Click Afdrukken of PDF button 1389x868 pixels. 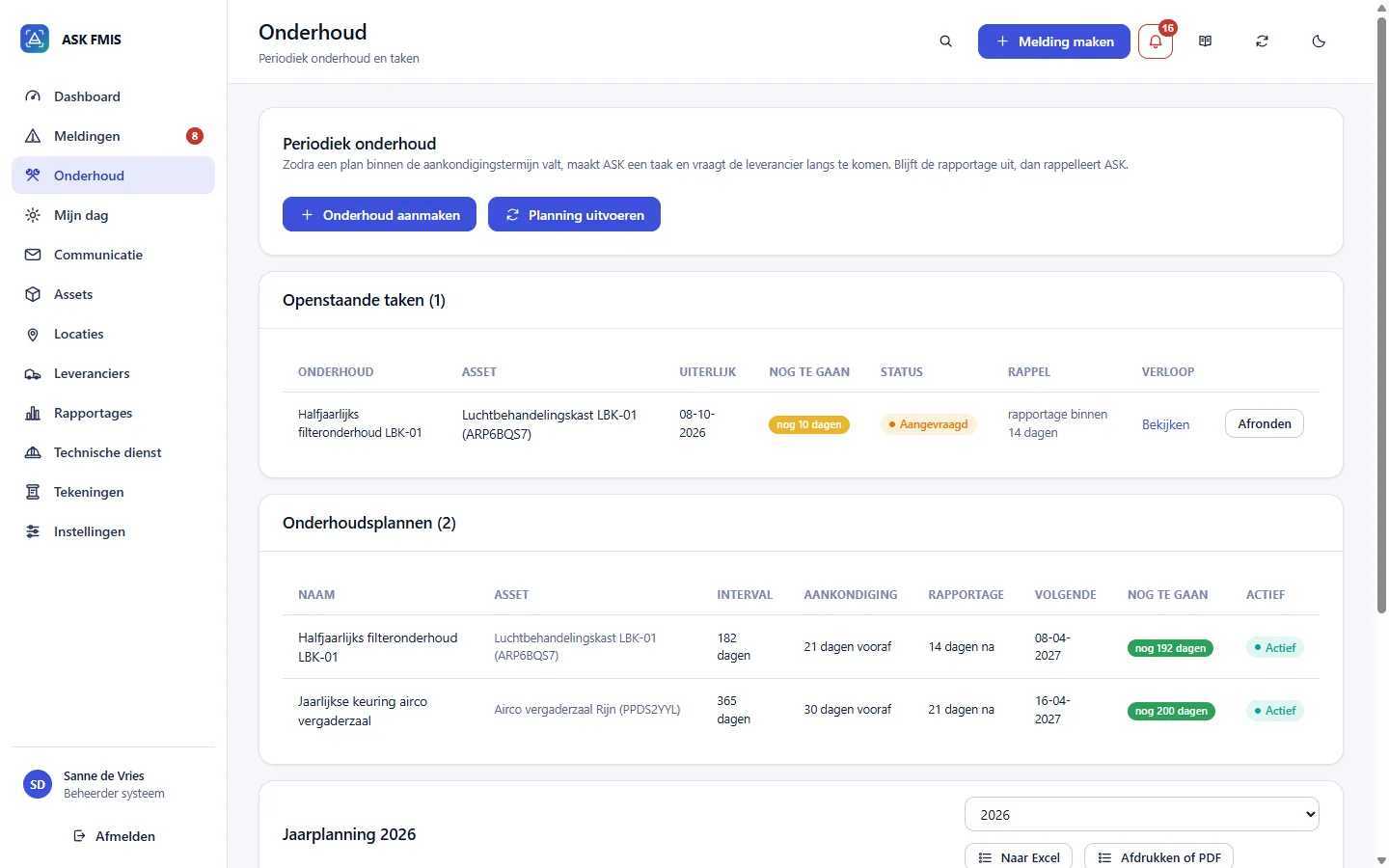tap(1159, 856)
